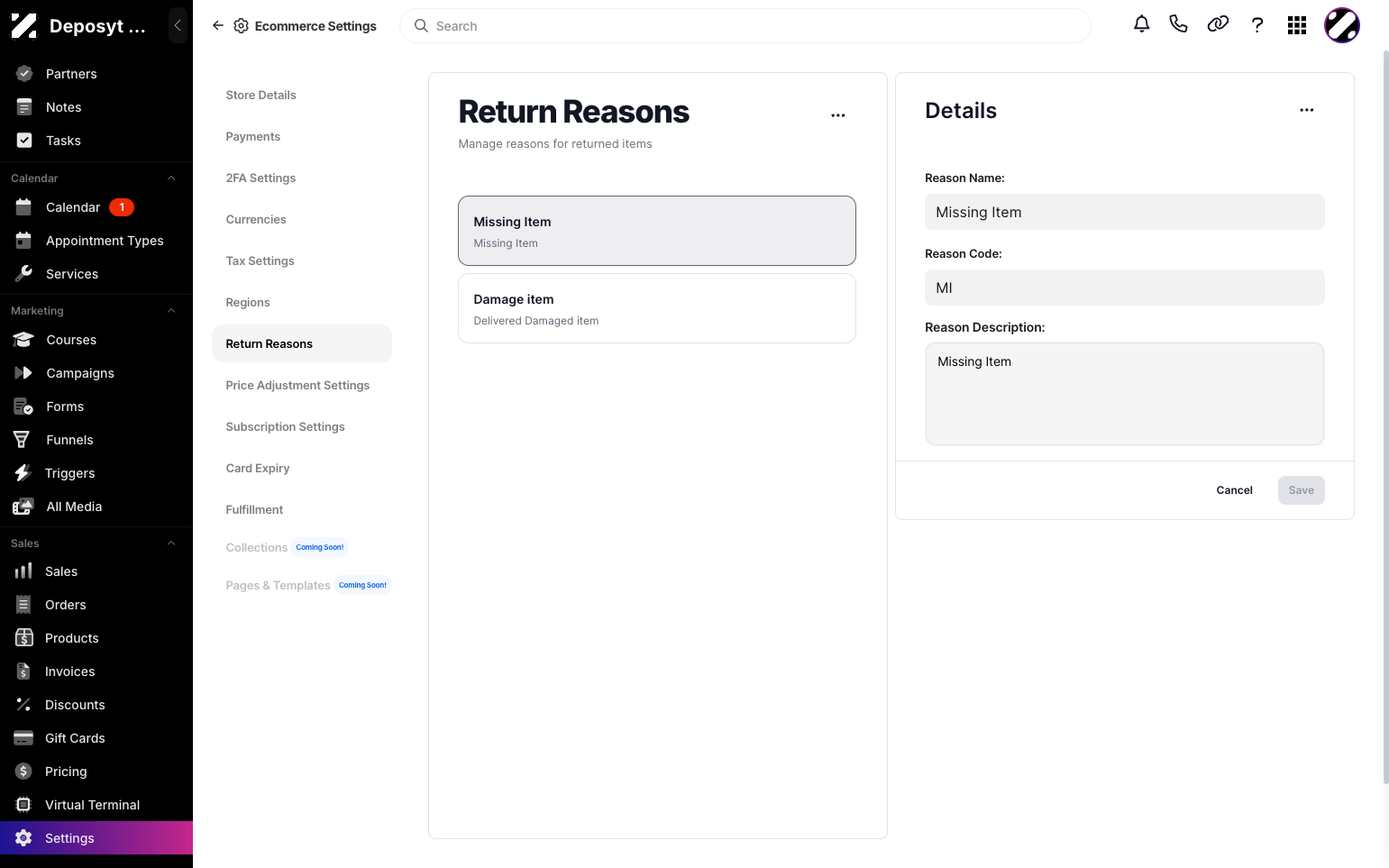Edit the Reason Name field

pyautogui.click(x=1125, y=212)
